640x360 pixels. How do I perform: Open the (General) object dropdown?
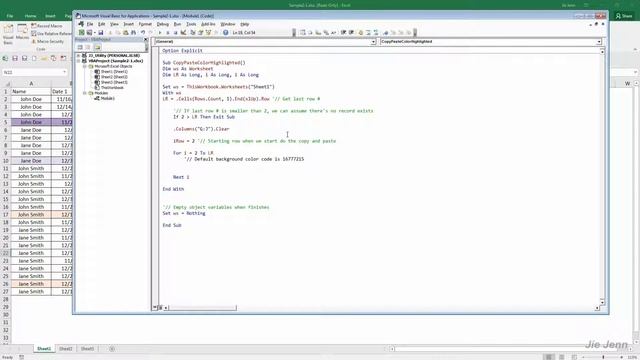pyautogui.click(x=373, y=42)
